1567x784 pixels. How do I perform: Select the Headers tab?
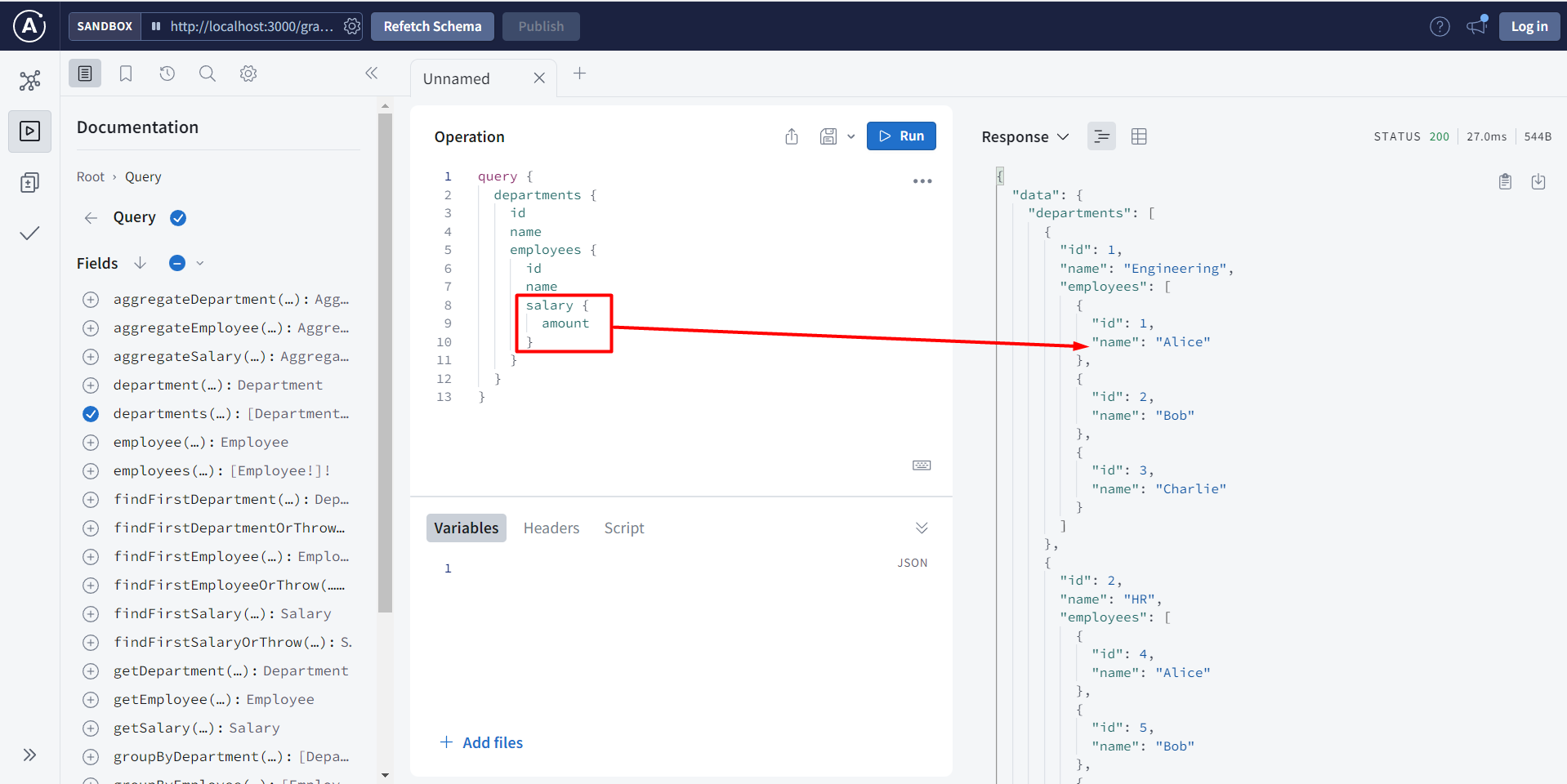point(551,528)
